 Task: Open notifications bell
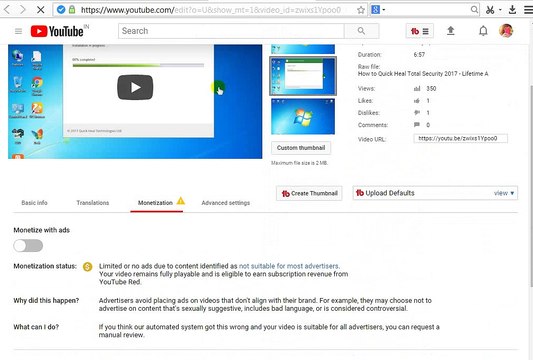click(483, 31)
